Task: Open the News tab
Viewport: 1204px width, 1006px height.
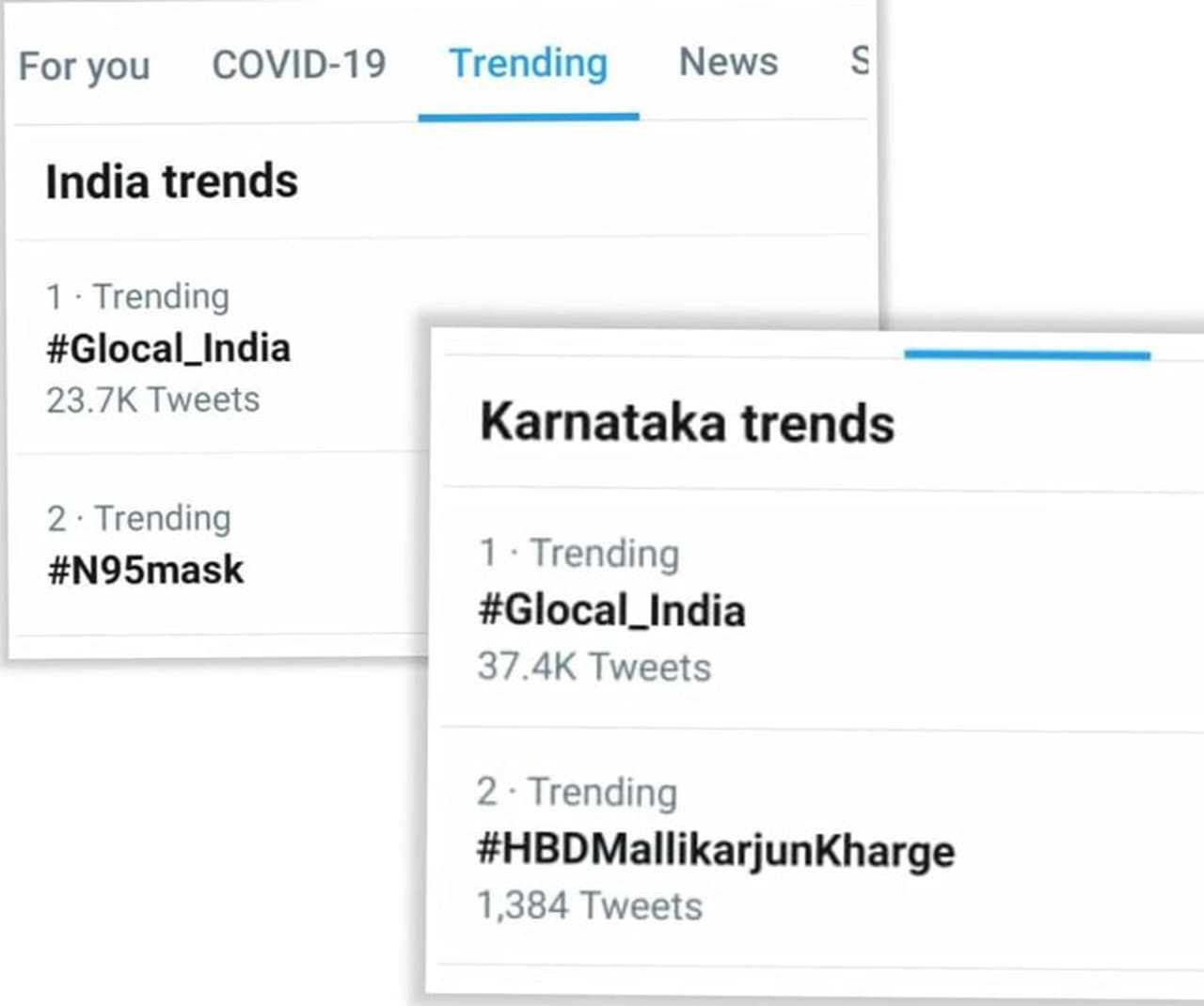Action: pos(728,62)
